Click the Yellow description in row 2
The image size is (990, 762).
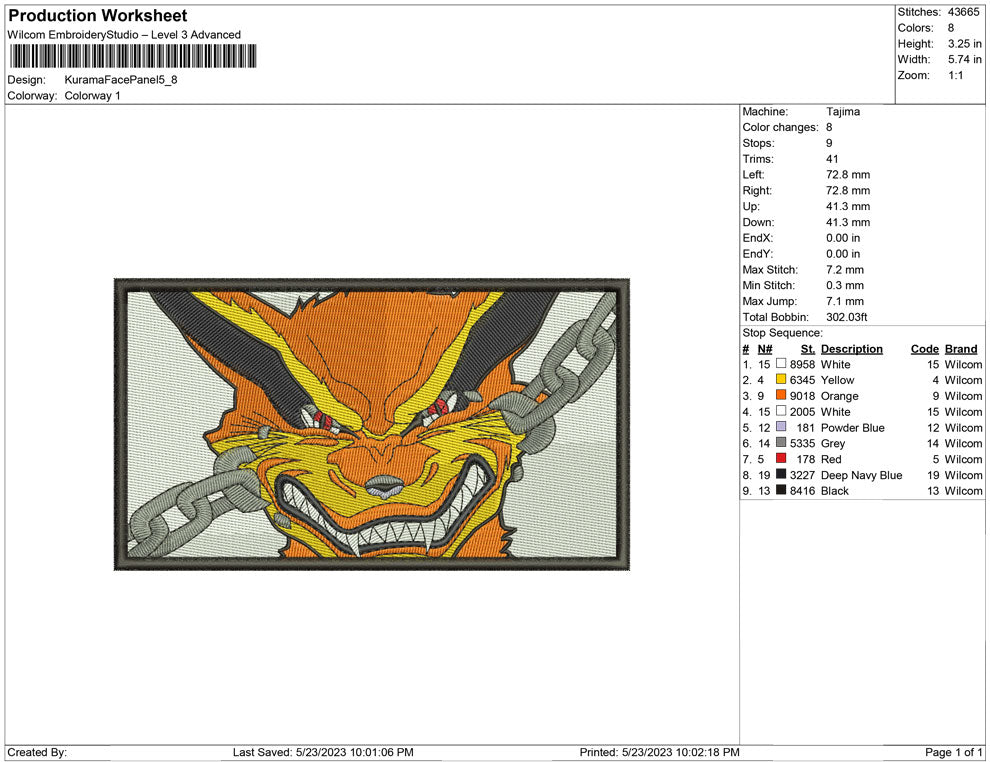(837, 380)
